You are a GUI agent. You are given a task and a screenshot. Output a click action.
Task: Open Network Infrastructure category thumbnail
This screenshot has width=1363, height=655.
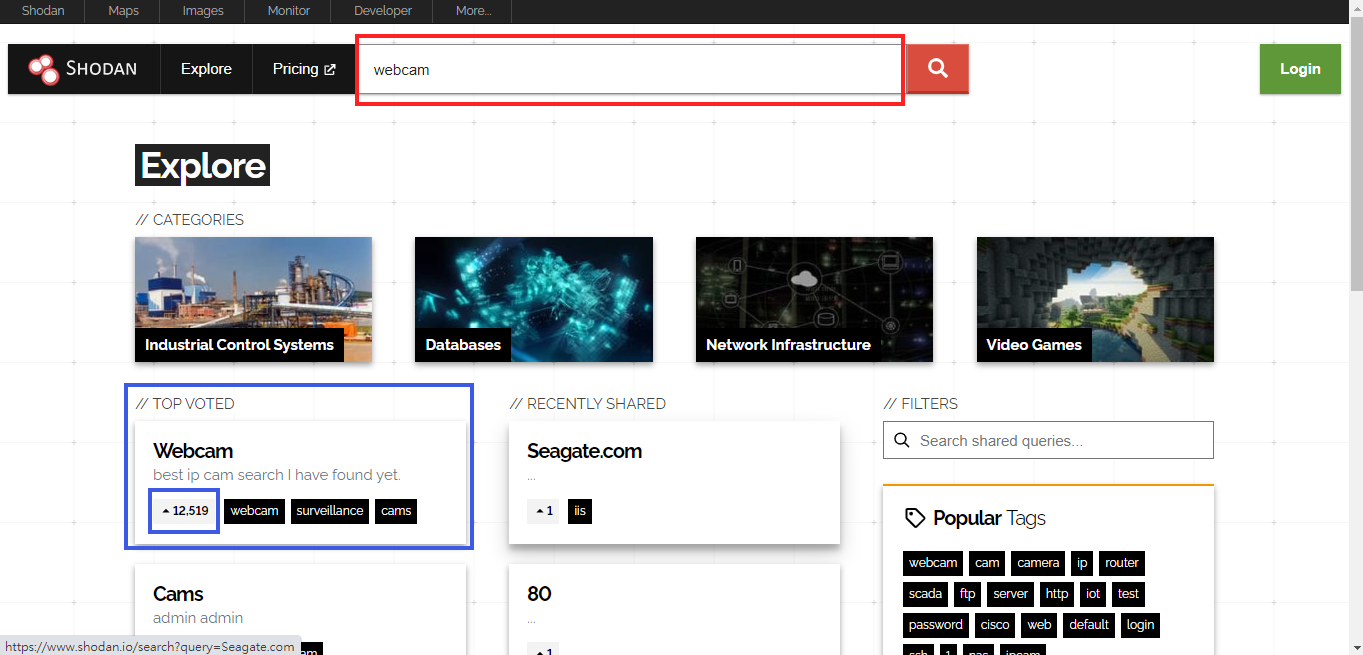pos(814,299)
